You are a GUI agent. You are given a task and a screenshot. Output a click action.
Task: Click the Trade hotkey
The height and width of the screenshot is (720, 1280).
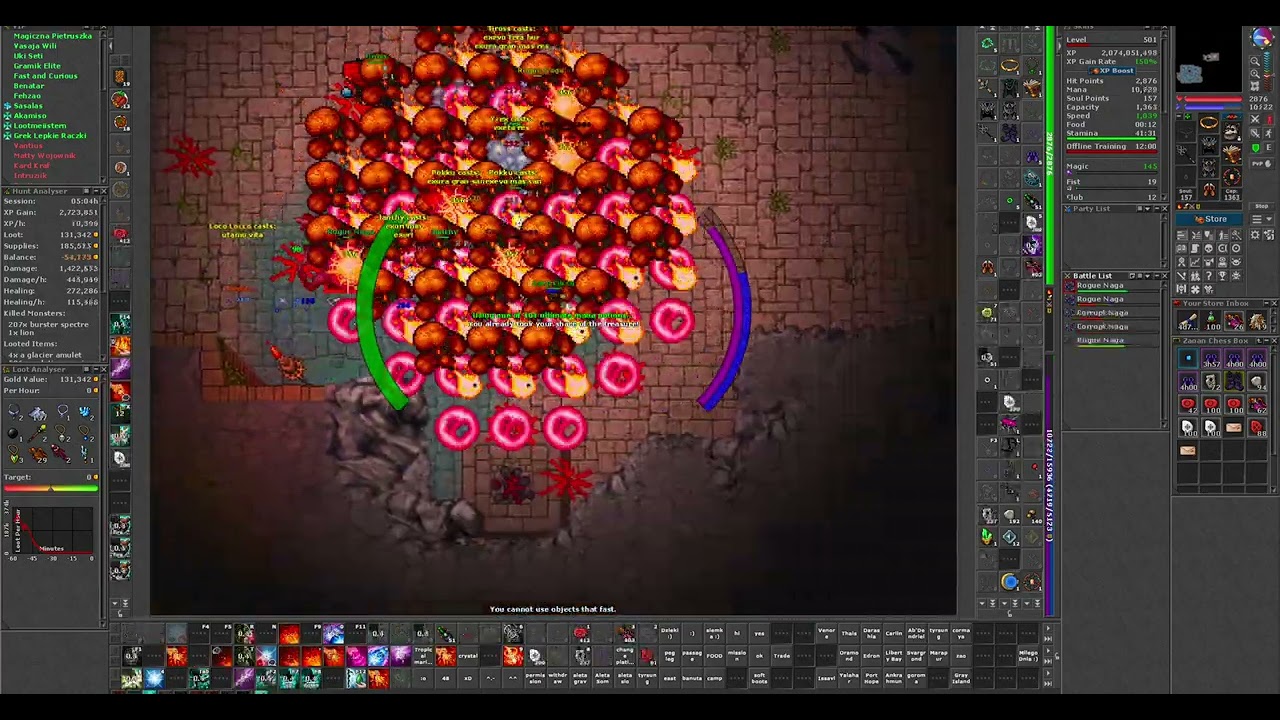pyautogui.click(x=782, y=656)
